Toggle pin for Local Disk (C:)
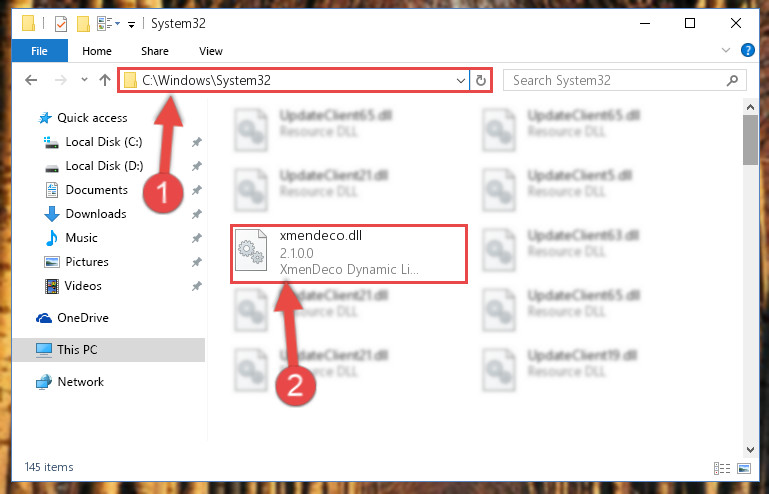Viewport: 769px width, 494px height. coord(197,142)
